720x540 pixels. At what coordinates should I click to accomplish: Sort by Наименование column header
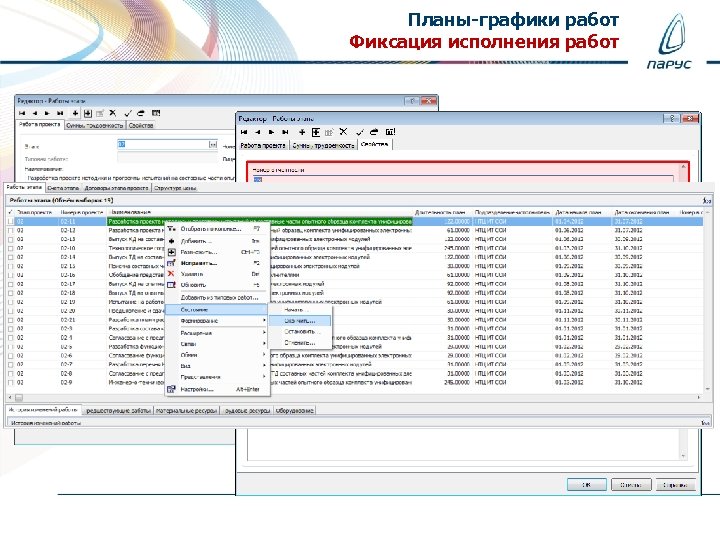tap(259, 212)
